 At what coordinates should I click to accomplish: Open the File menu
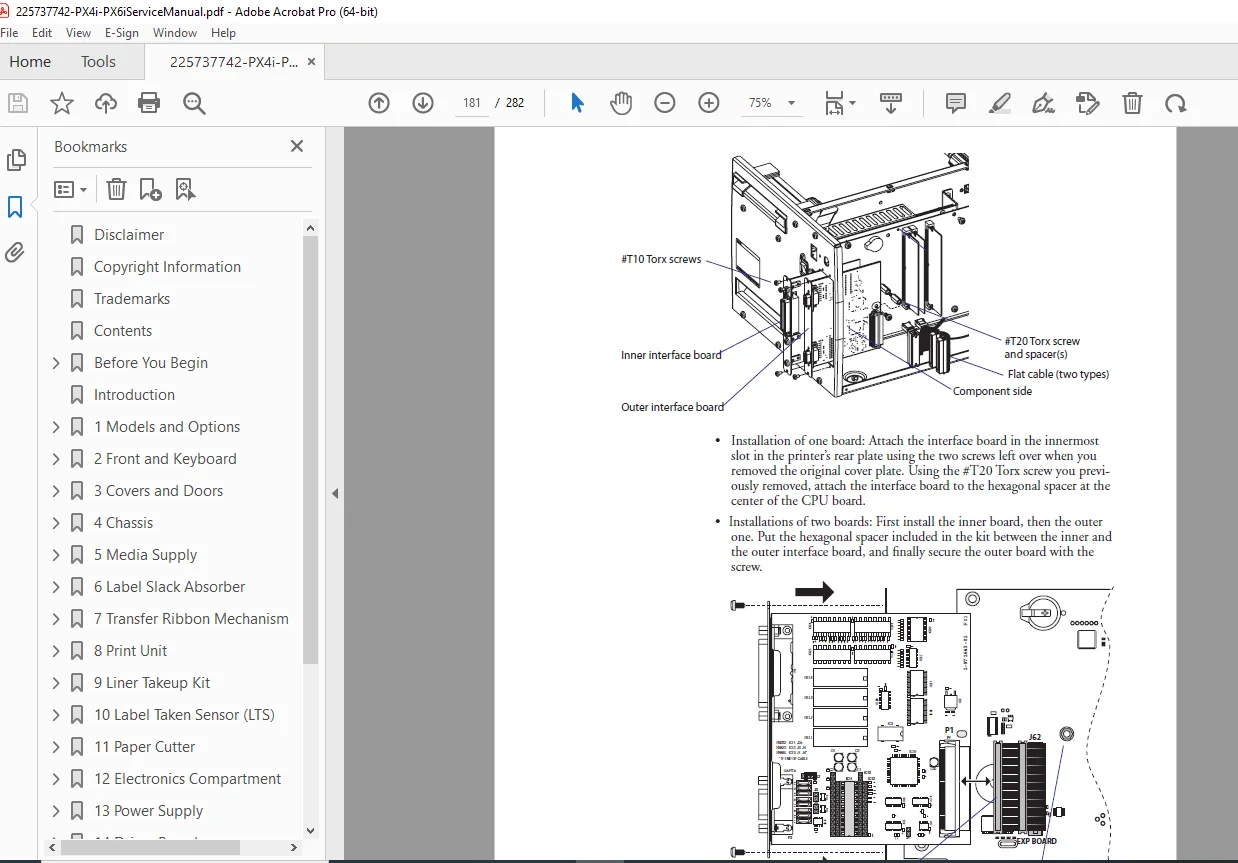point(10,33)
